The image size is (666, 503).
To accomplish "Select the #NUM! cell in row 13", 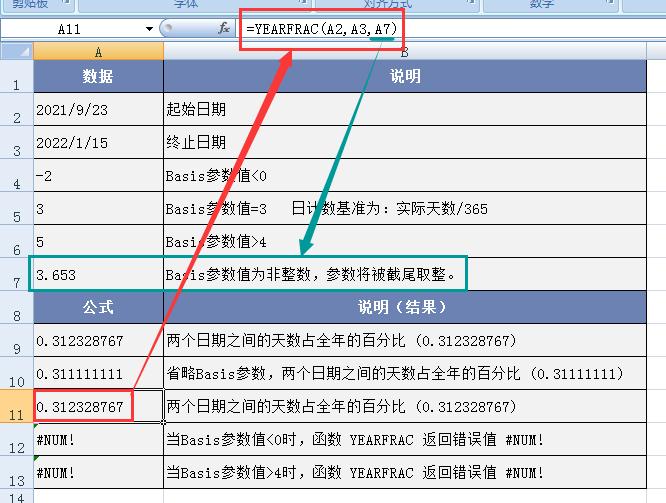I will coord(98,472).
